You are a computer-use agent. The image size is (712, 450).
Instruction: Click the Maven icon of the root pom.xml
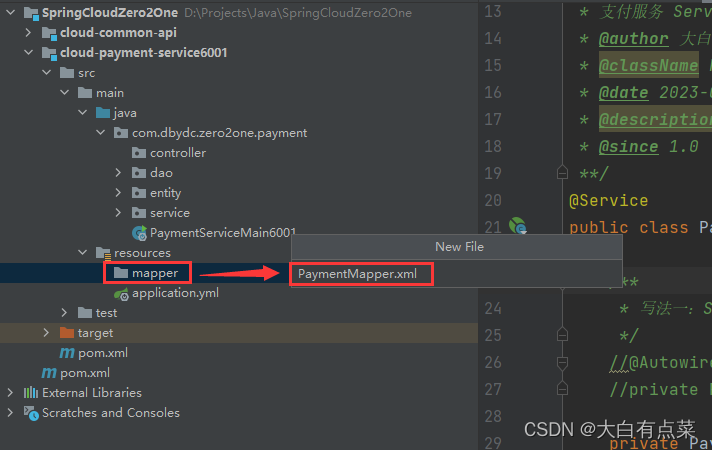click(49, 373)
